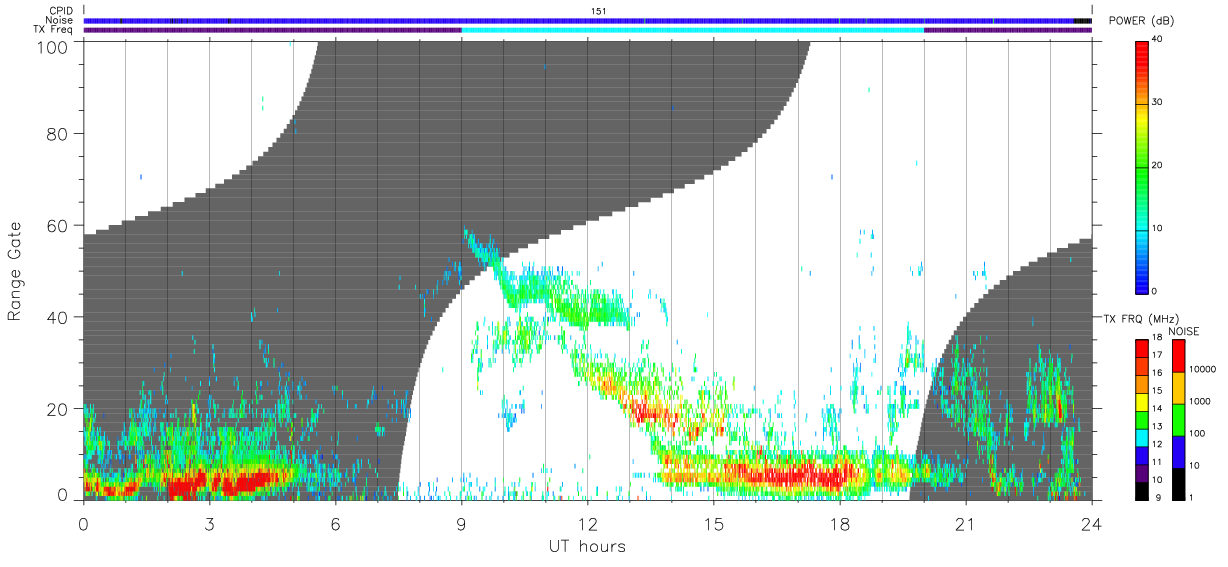Click Range Gate tick label "40" on y-axis
Viewport: 1228px width, 567px height.
(60, 317)
